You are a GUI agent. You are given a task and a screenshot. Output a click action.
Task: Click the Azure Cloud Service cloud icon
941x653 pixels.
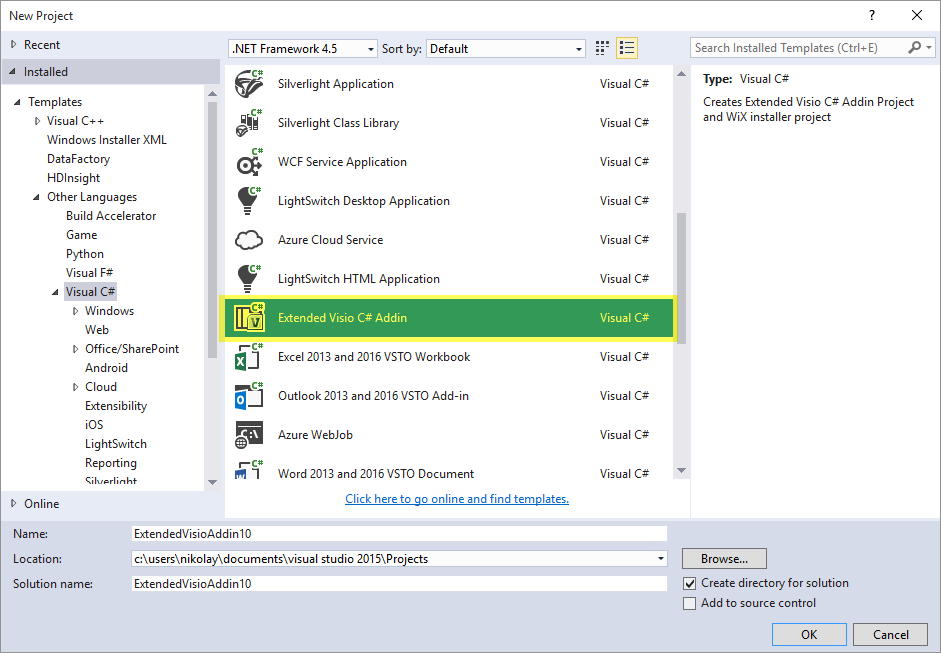click(x=249, y=240)
